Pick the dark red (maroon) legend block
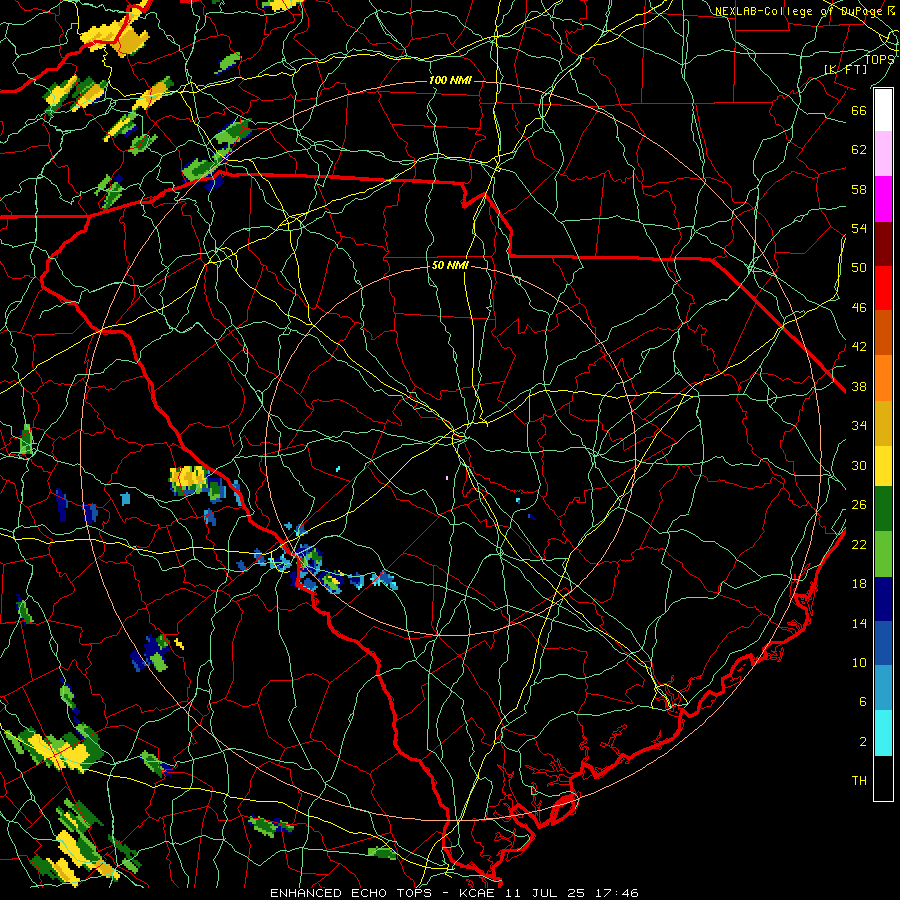The width and height of the screenshot is (900, 900). pyautogui.click(x=883, y=243)
